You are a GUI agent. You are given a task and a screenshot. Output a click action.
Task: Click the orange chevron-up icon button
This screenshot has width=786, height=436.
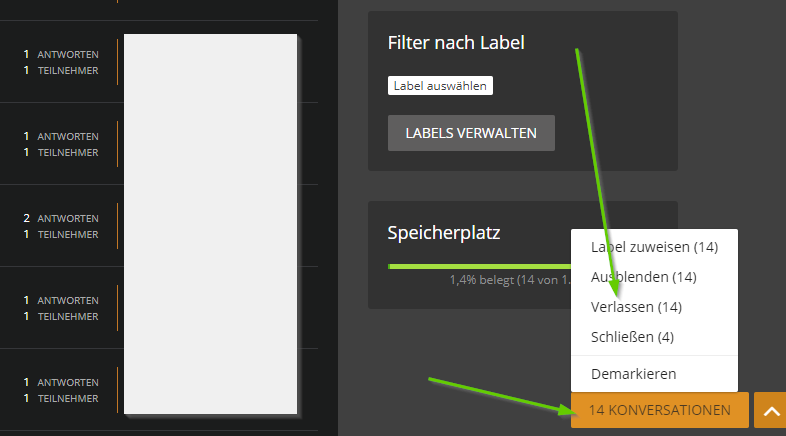[770, 410]
